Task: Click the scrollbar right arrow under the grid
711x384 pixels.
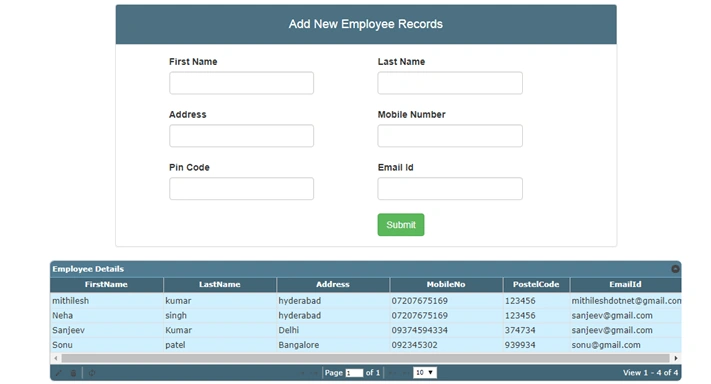Action: pos(676,358)
